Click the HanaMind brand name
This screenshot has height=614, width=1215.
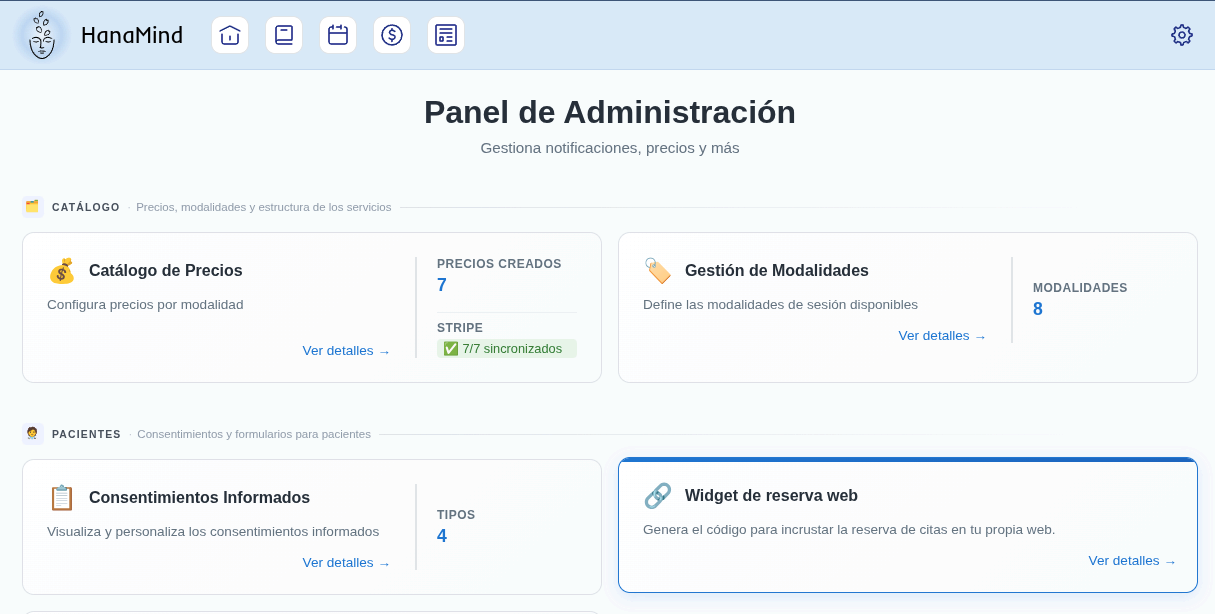click(132, 35)
